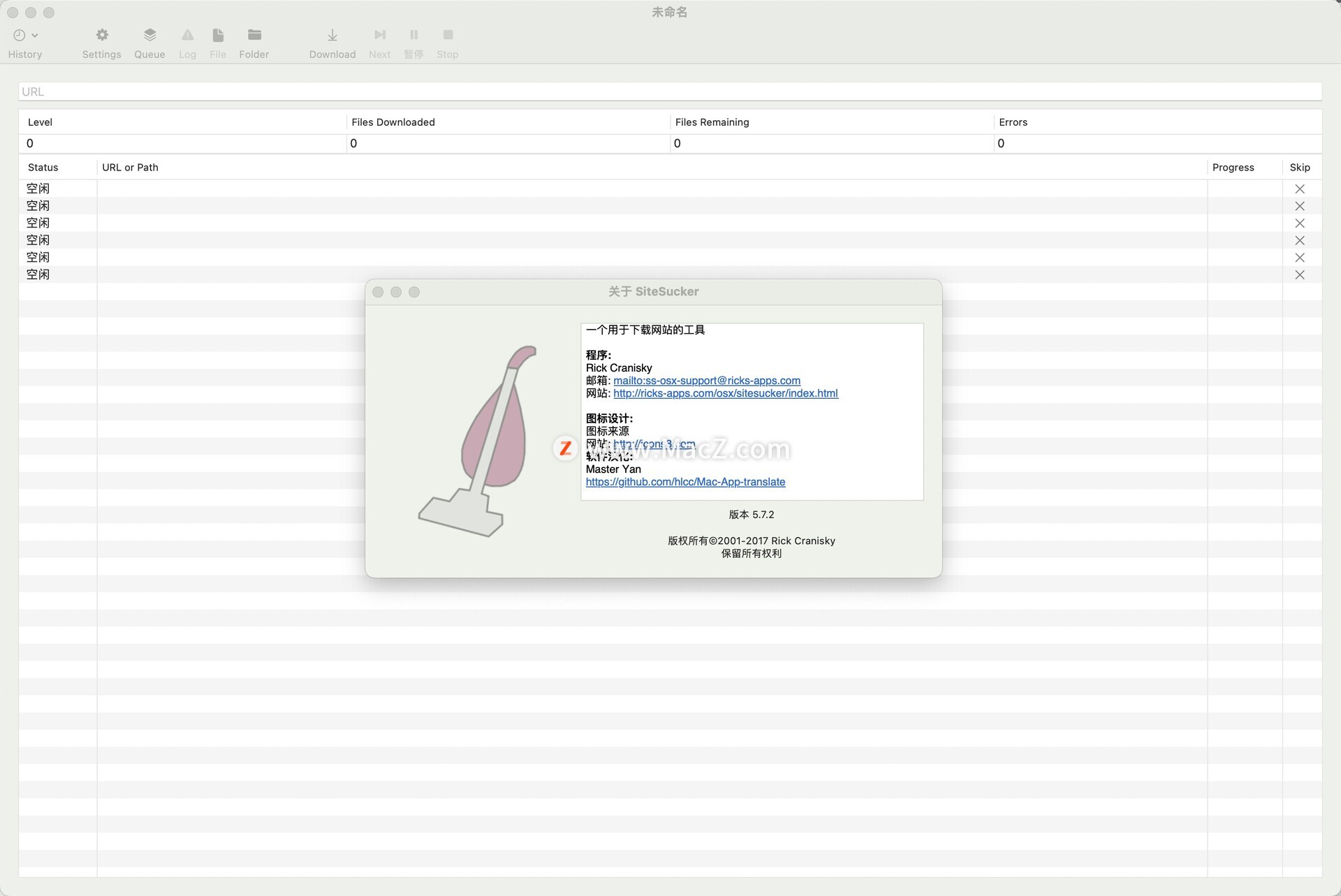1341x896 pixels.
Task: Click the copyright 2001-2017 Rick Cranisky text
Action: 752,541
